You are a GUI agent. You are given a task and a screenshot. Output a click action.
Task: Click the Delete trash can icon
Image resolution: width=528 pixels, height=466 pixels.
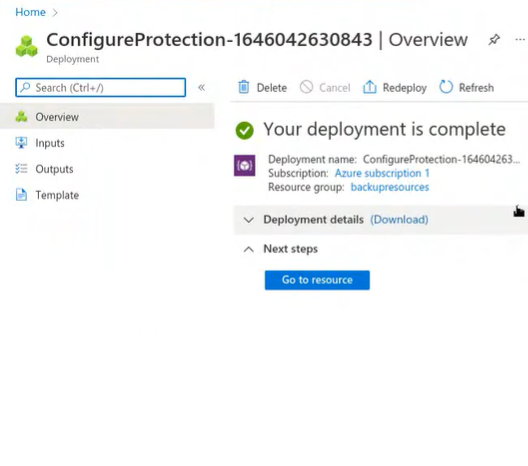(x=244, y=87)
